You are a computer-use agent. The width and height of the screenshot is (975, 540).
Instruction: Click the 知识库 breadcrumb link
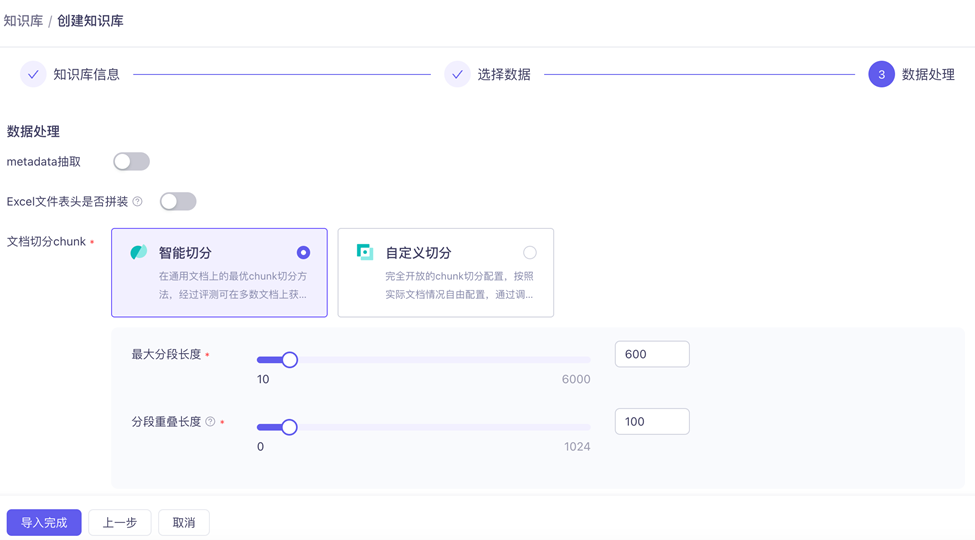[23, 21]
